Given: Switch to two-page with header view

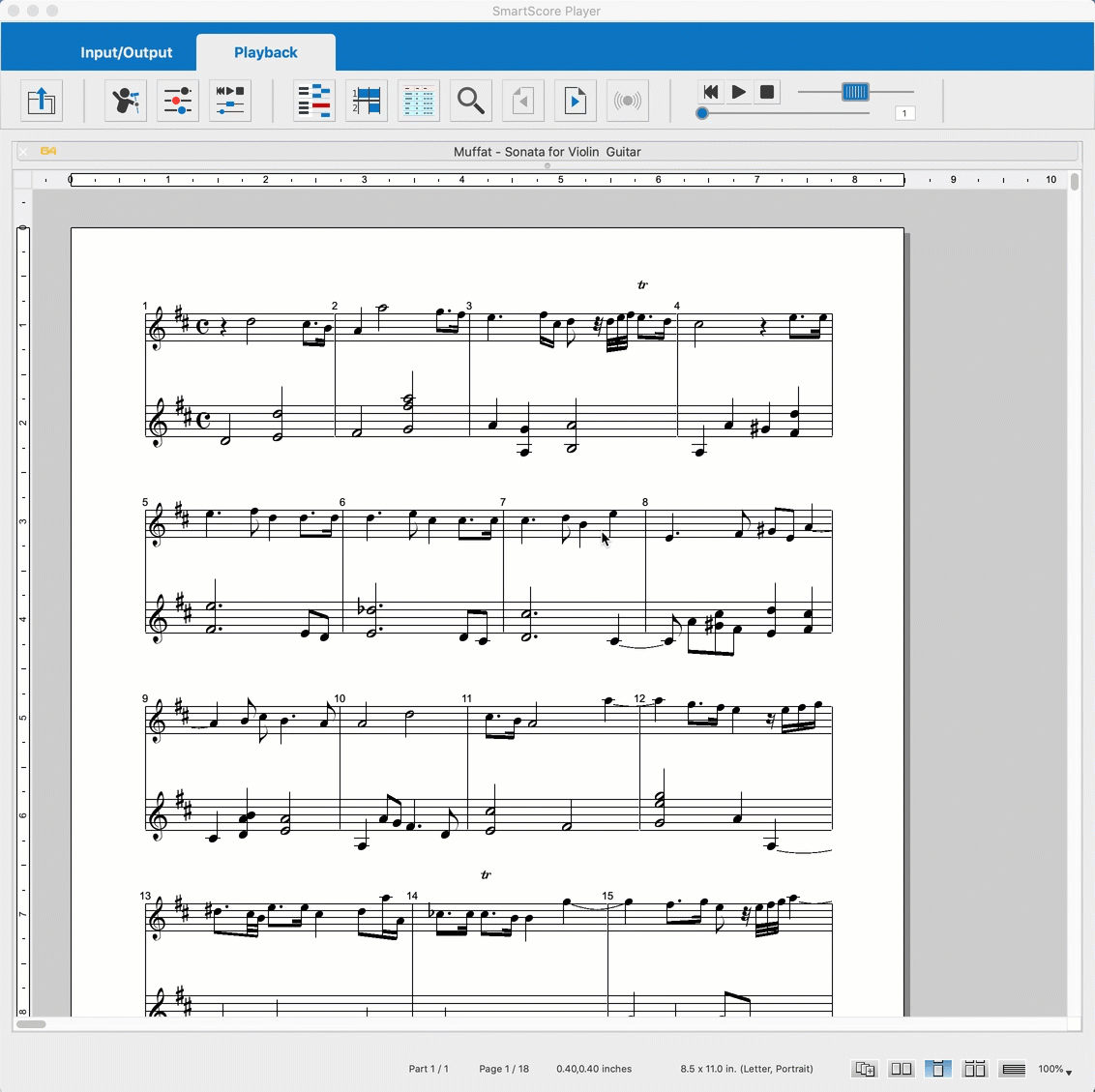Looking at the screenshot, I should coord(974,1069).
